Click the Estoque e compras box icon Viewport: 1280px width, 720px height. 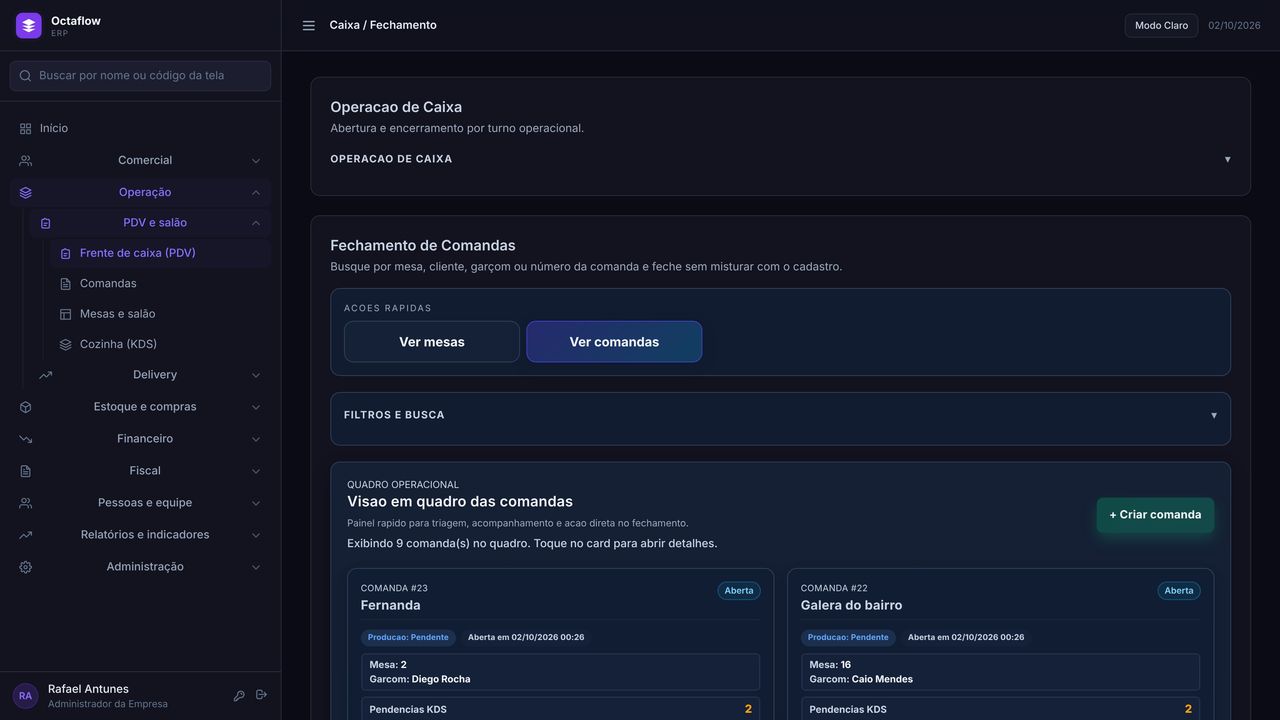coord(25,407)
